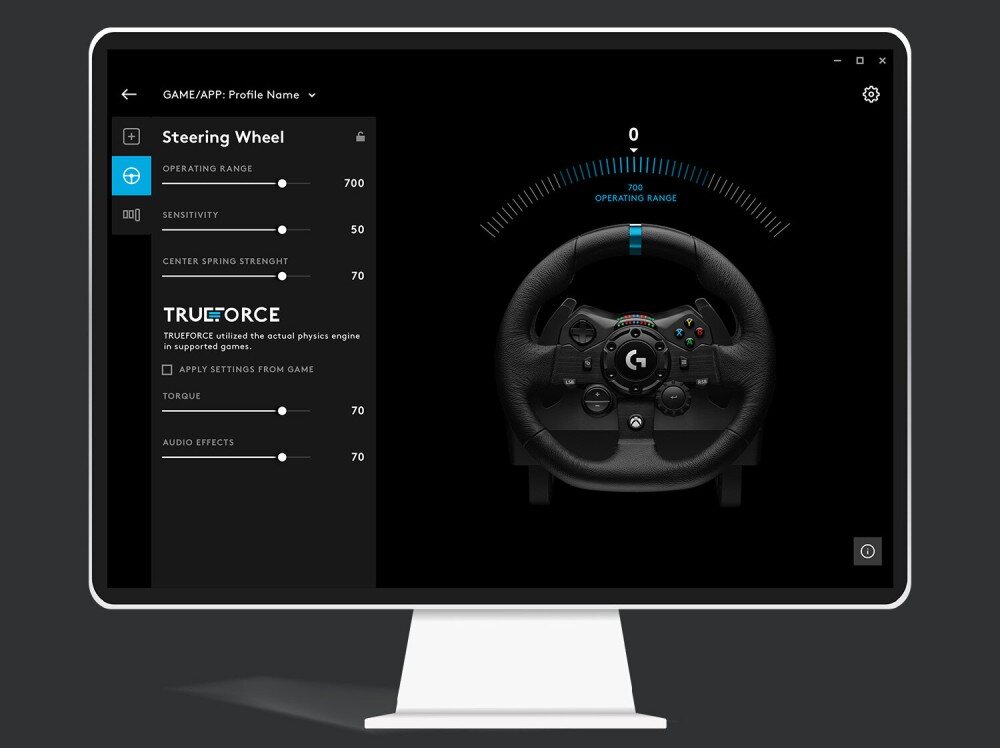Image resolution: width=1000 pixels, height=748 pixels.
Task: Click the Center Spring Strength slider handle
Action: [x=282, y=276]
